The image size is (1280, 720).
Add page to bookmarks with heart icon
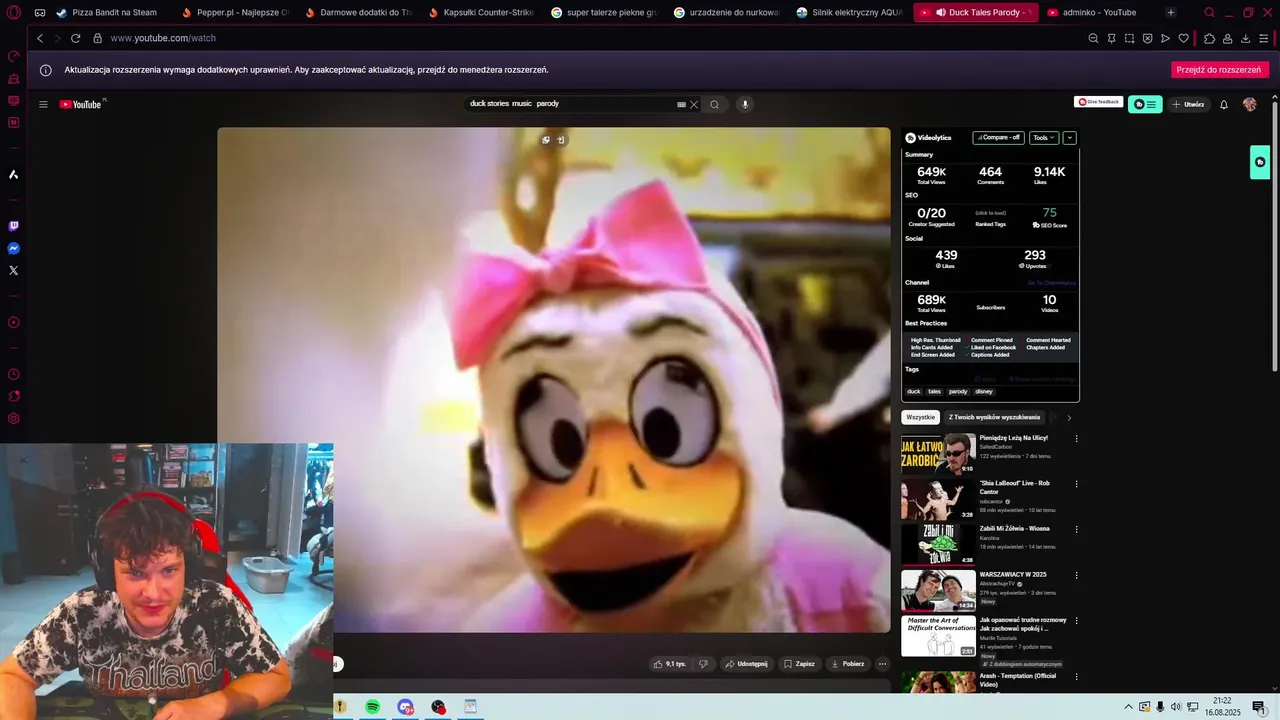[1183, 38]
